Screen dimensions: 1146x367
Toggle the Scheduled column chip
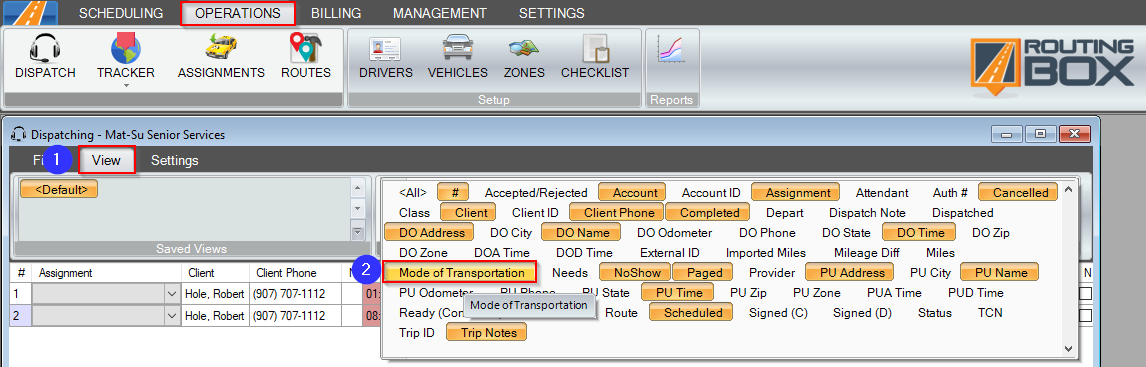691,313
